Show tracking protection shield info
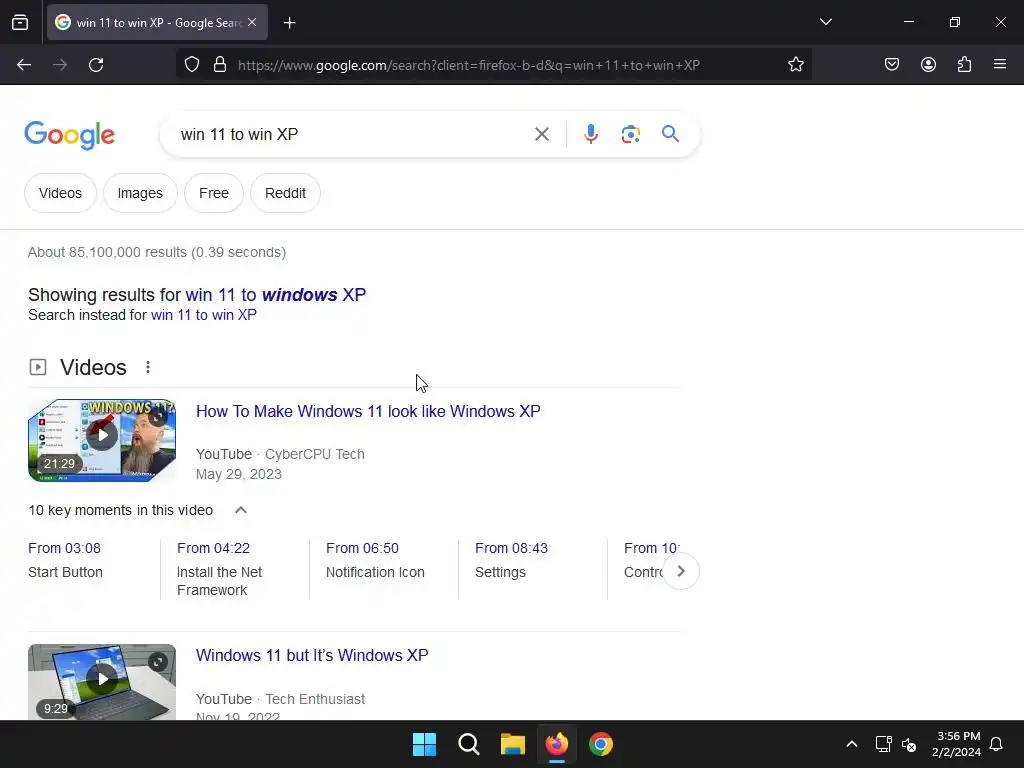Image resolution: width=1024 pixels, height=768 pixels. tap(191, 65)
